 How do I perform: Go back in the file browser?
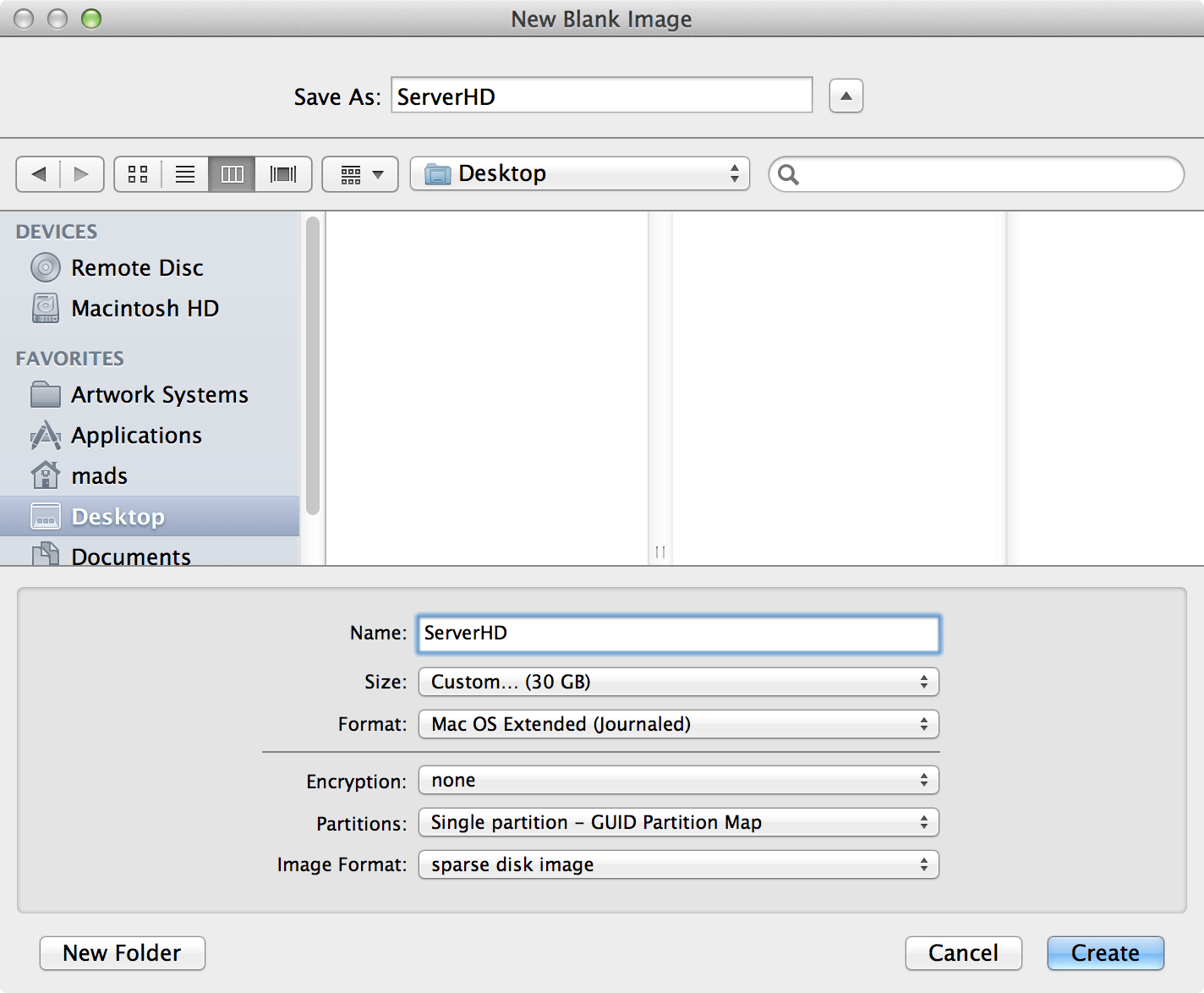pyautogui.click(x=38, y=174)
